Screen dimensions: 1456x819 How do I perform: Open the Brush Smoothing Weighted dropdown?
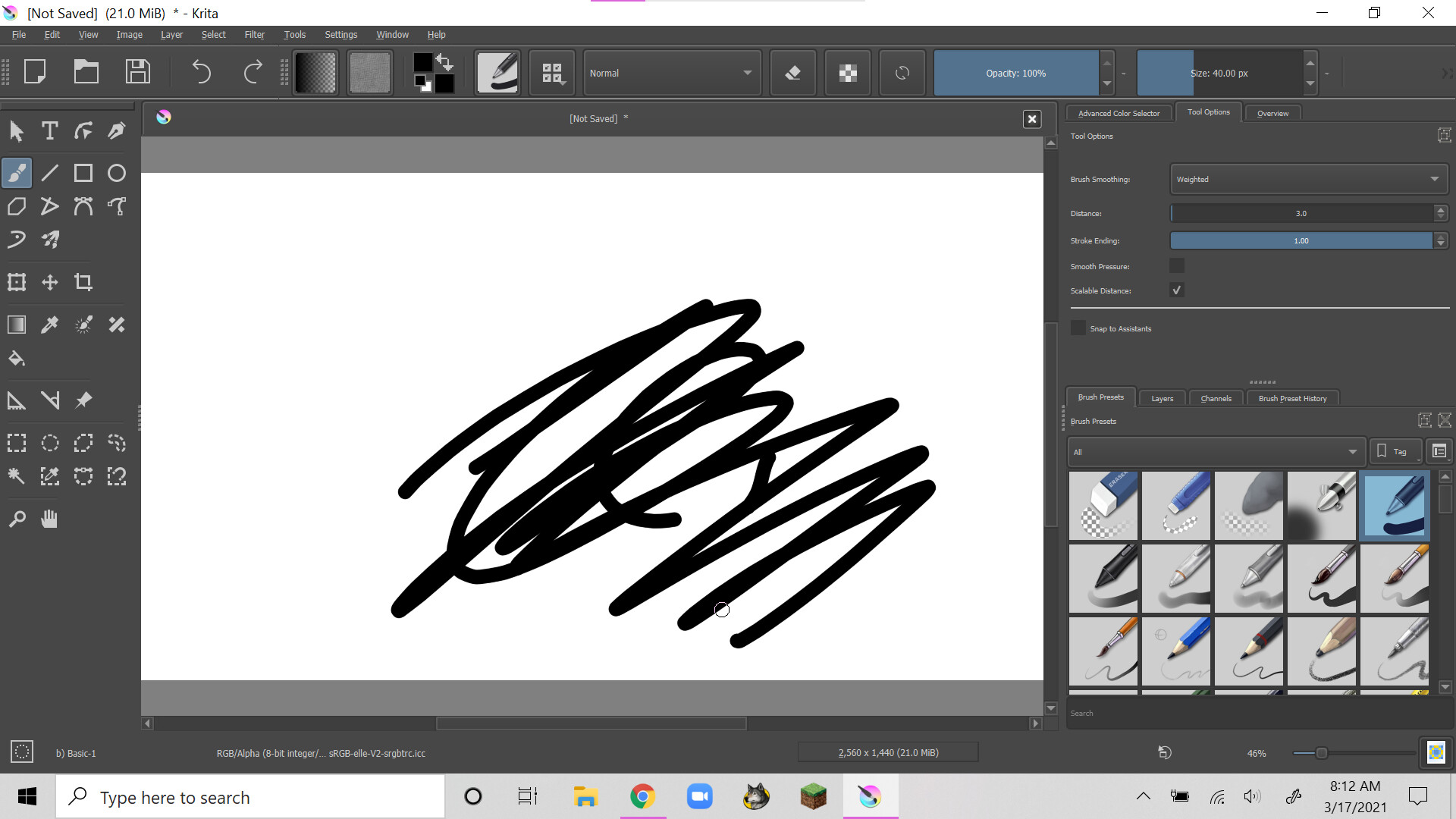pos(1307,180)
